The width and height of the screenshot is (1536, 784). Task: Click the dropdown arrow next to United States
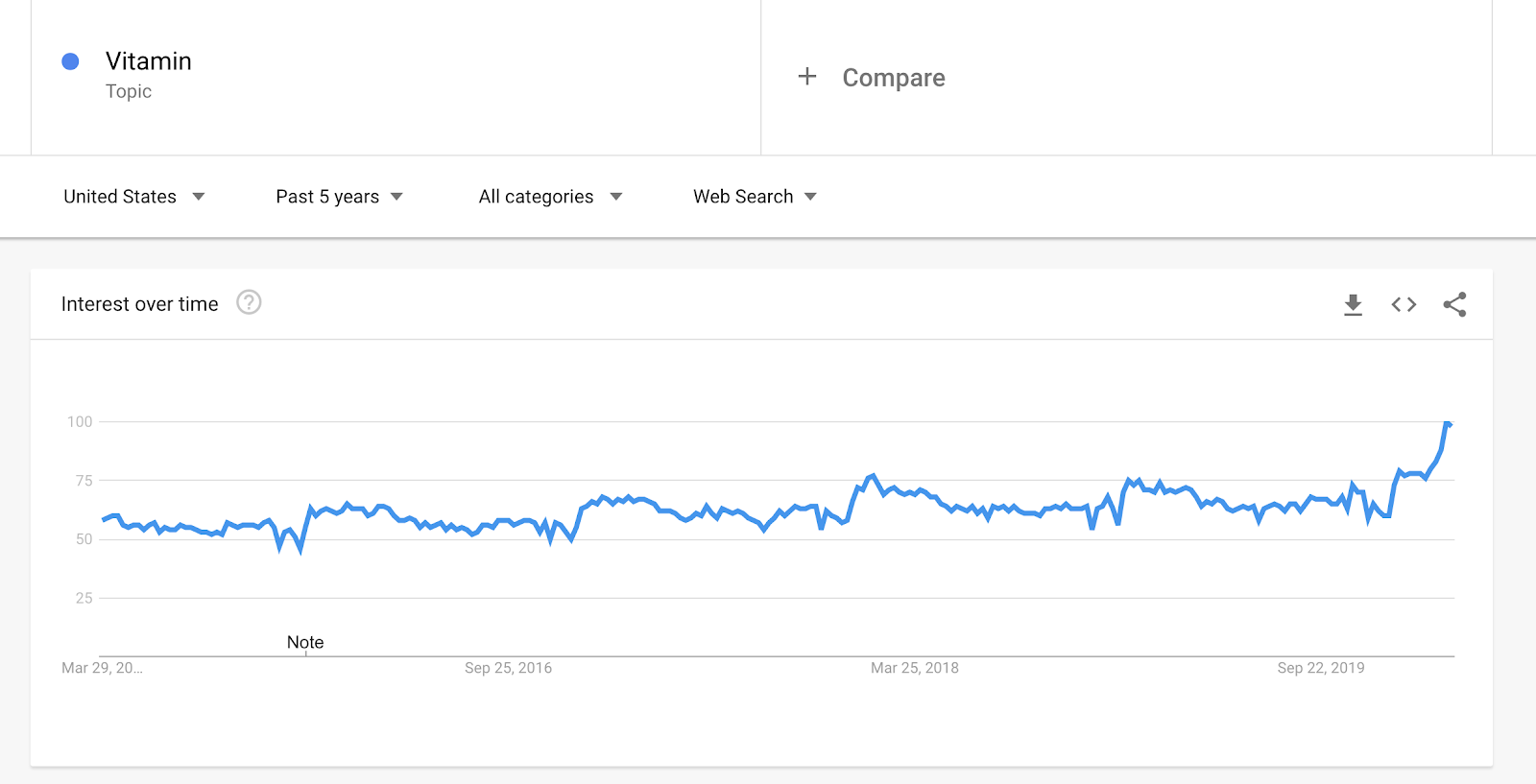click(x=199, y=197)
